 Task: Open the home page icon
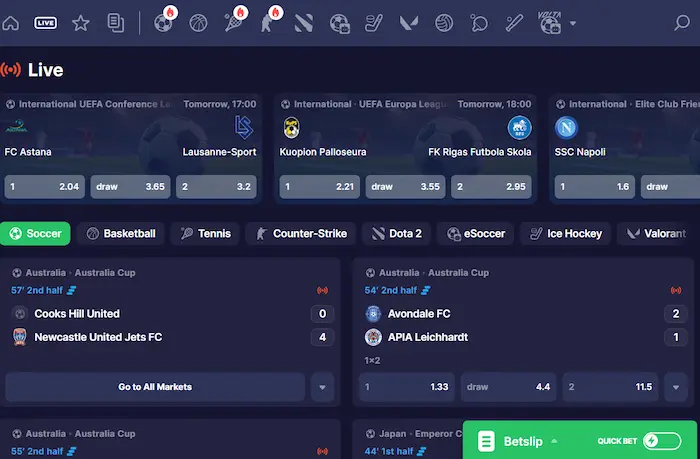pos(11,23)
